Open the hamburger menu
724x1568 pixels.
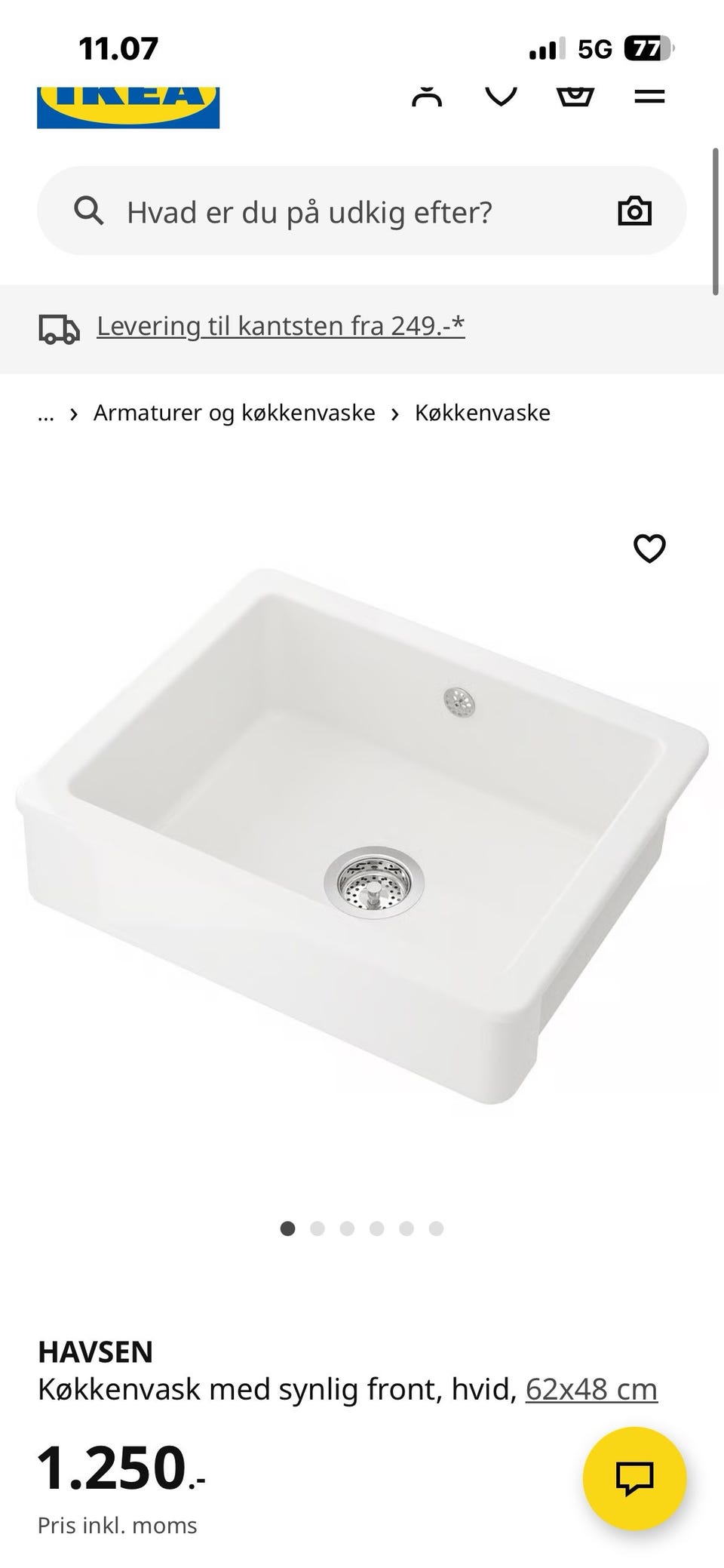click(x=649, y=97)
